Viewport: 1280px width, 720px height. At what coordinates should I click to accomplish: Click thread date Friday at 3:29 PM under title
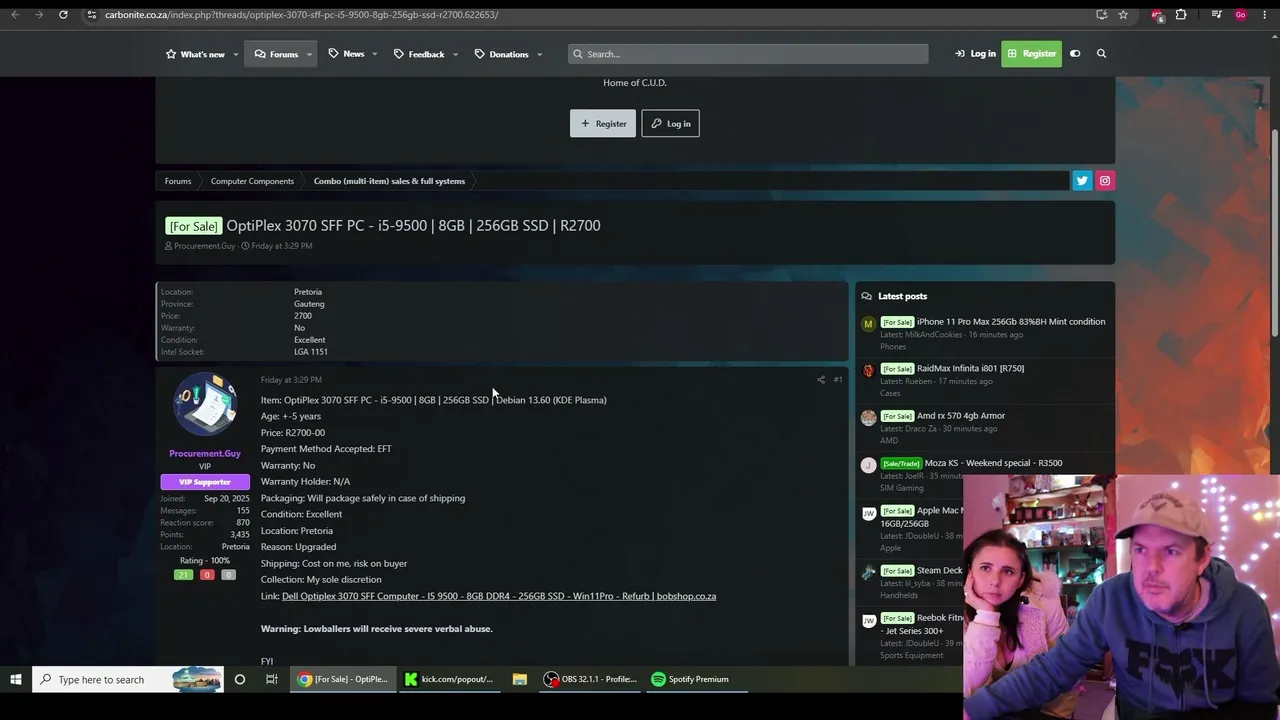[x=282, y=246]
